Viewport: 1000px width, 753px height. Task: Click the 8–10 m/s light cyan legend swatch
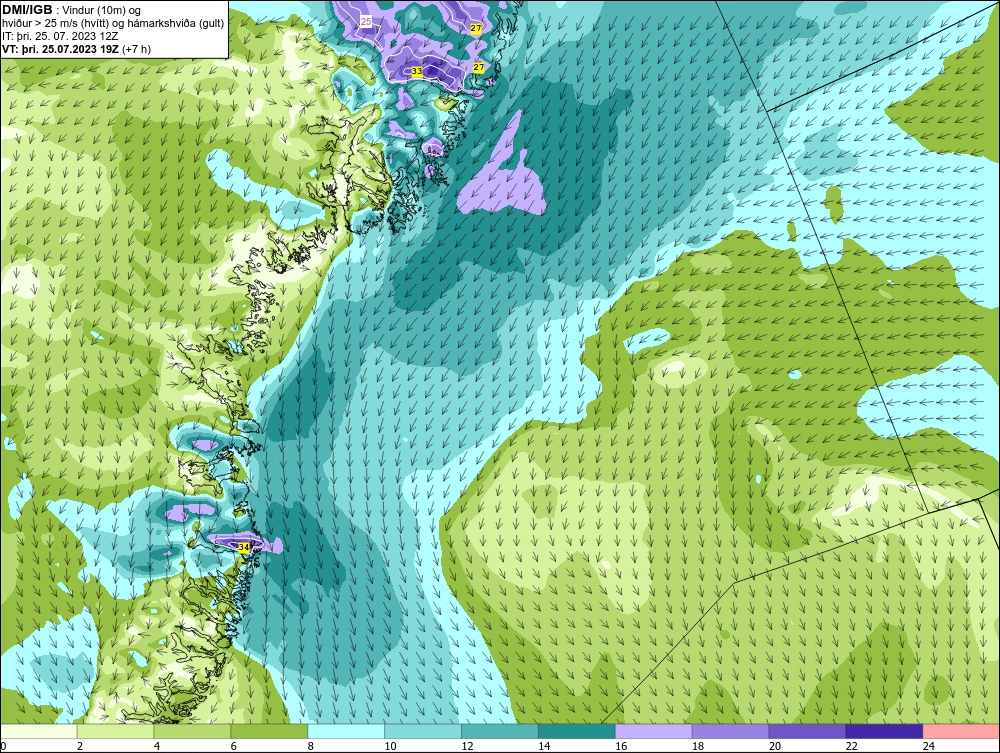(x=346, y=731)
